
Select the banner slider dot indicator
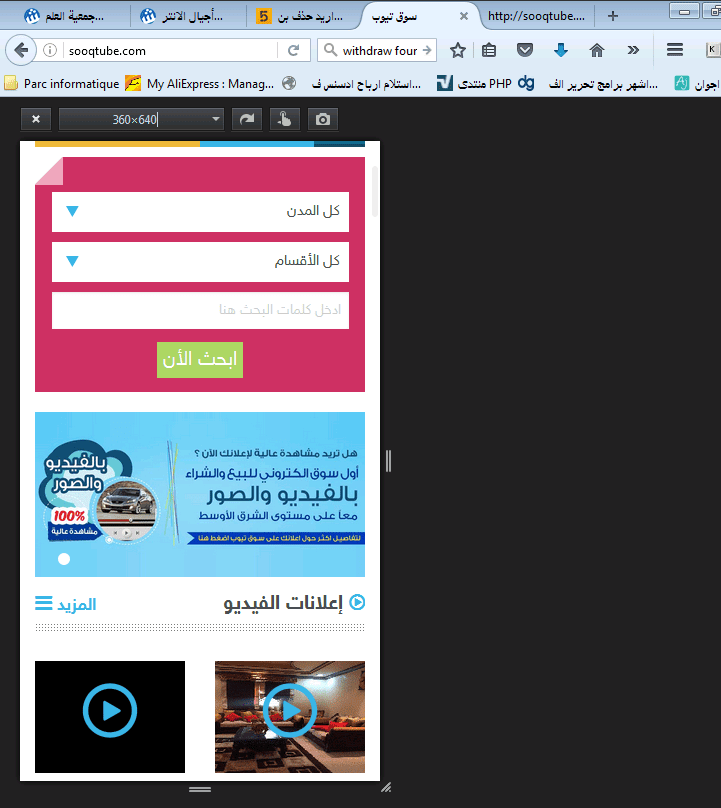coord(64,559)
